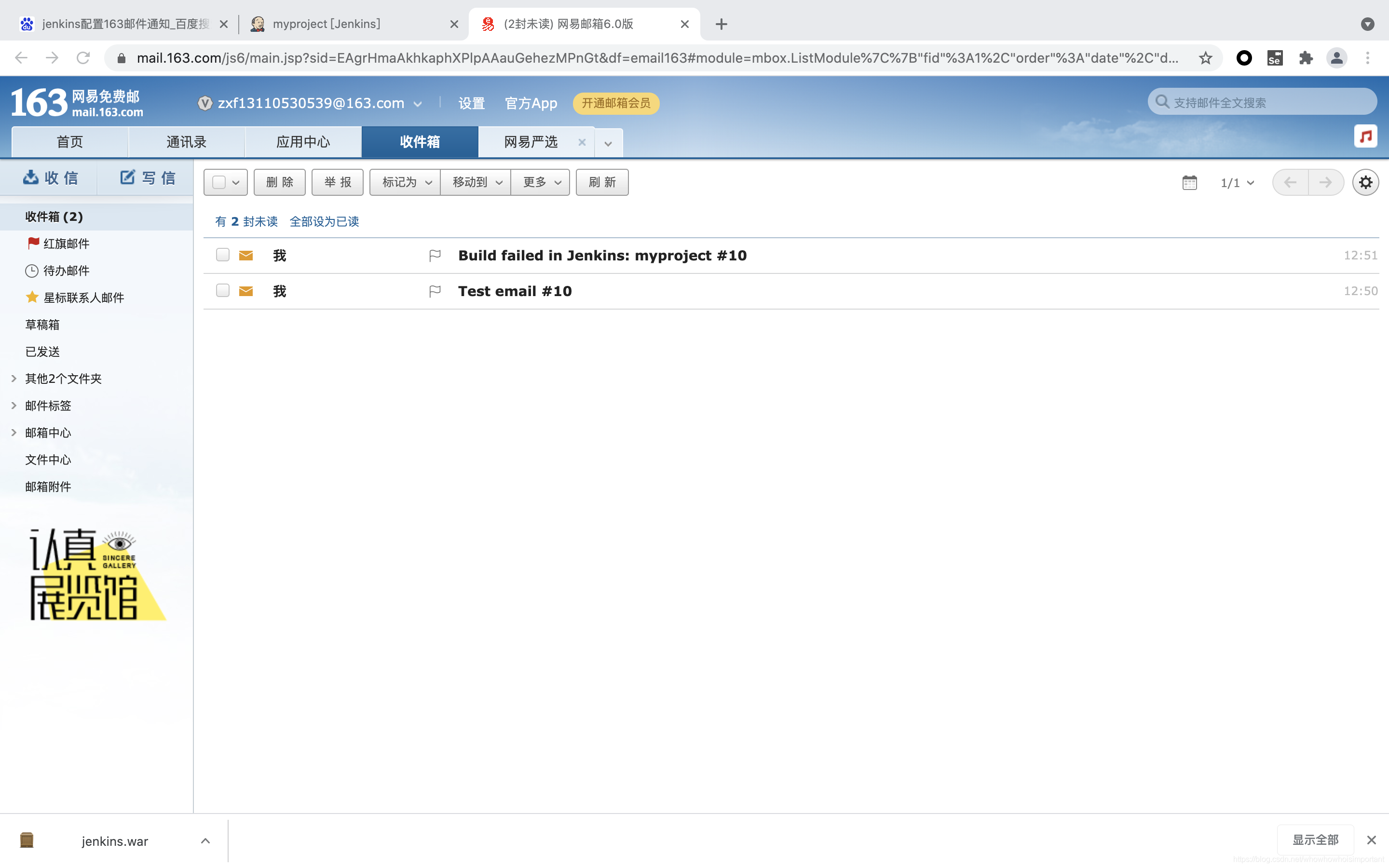Flag the Build failed in Jenkins email
Viewport: 1389px width, 868px height.
(x=435, y=256)
